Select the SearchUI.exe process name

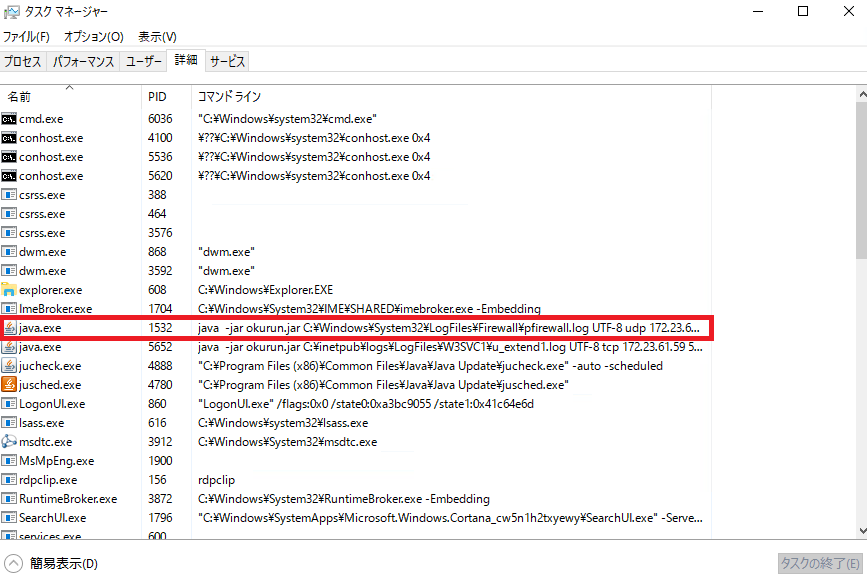[53, 518]
